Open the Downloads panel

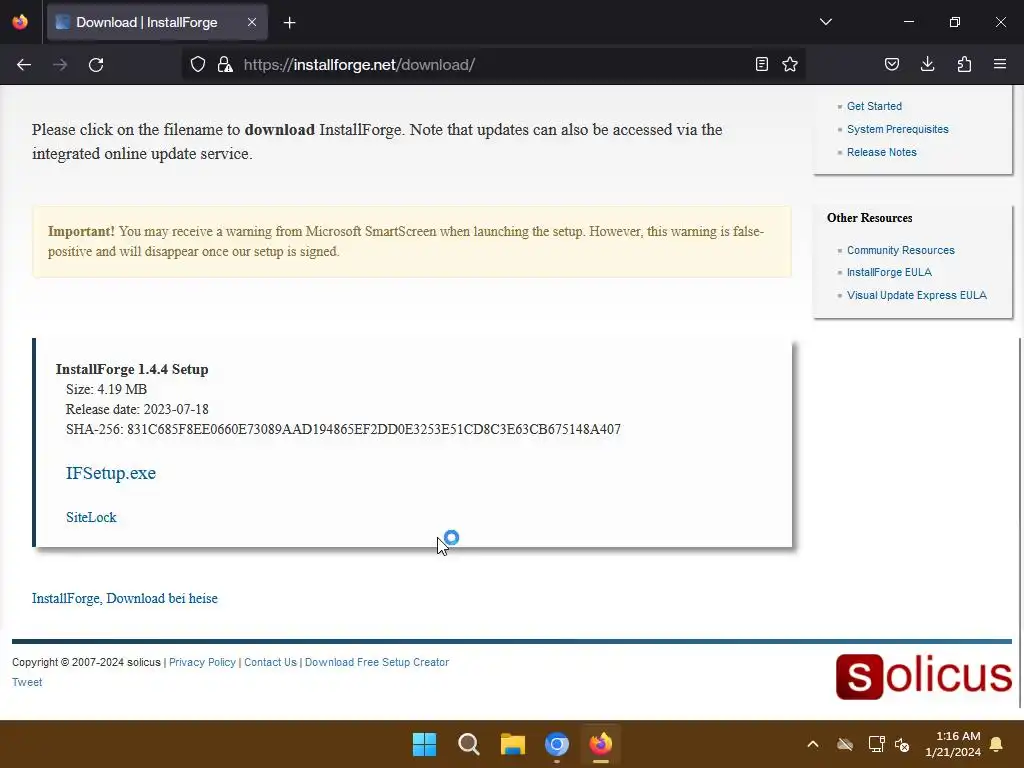pyautogui.click(x=928, y=64)
